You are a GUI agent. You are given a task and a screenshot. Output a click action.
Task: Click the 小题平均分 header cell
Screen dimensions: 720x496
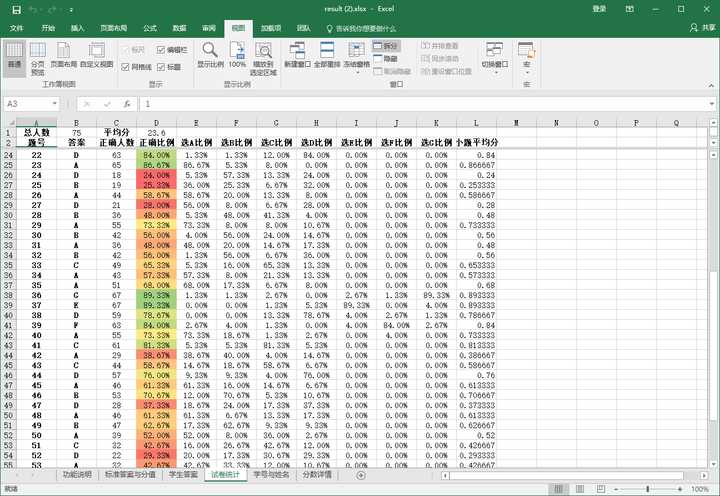tap(477, 143)
